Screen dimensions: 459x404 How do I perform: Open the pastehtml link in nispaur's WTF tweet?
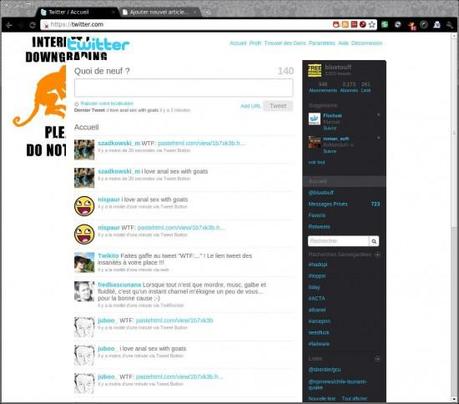181,228
